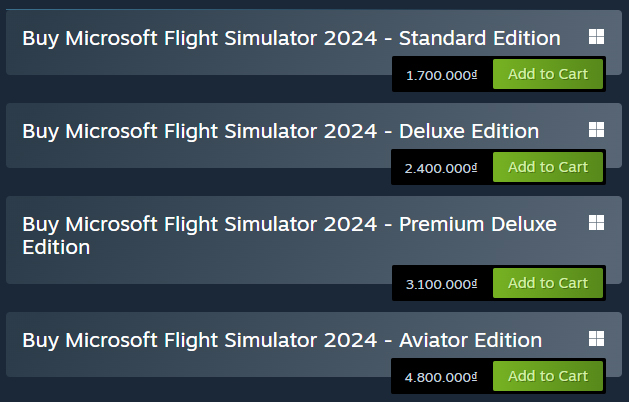Click empty panel area below Premium Deluxe's "Edition" line
Image resolution: width=629 pixels, height=402 pixels.
199,272
